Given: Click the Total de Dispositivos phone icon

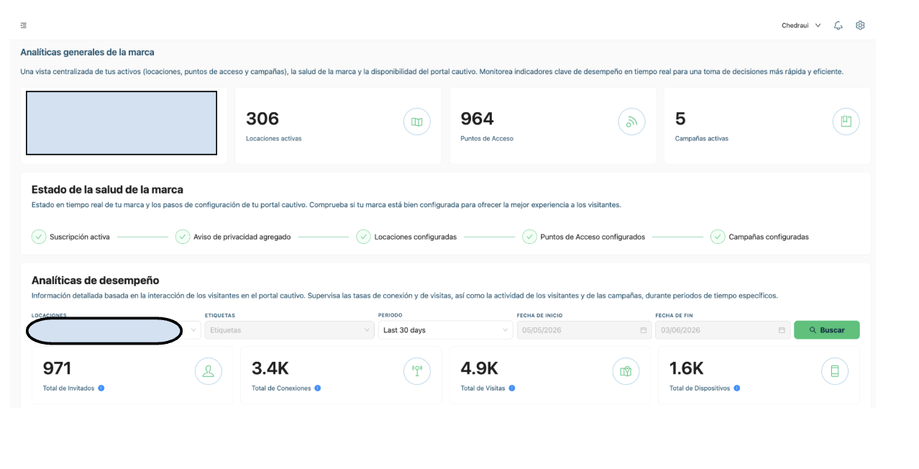Looking at the screenshot, I should (835, 371).
